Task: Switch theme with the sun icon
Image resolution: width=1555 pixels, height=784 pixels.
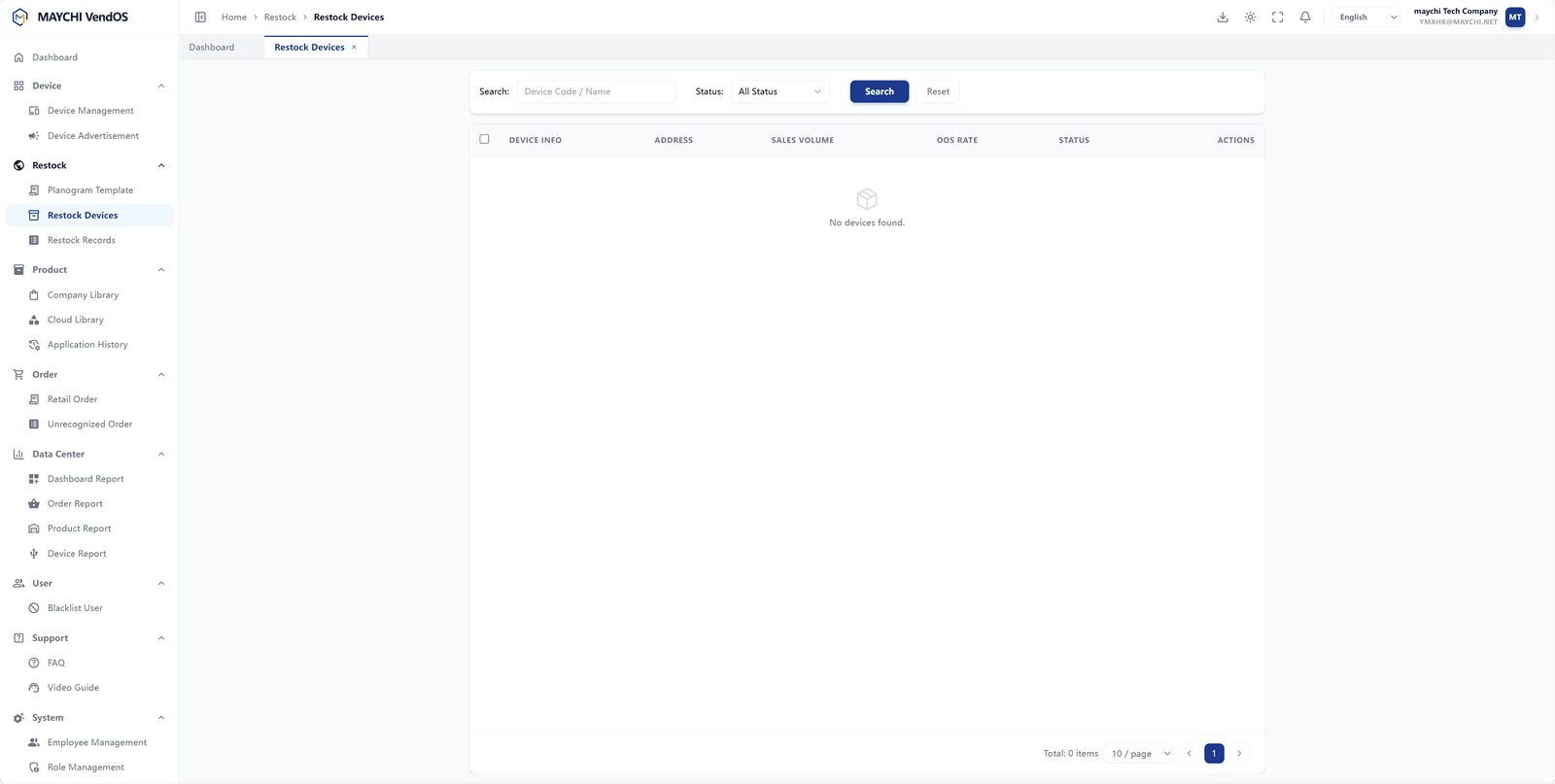Action: tap(1250, 17)
